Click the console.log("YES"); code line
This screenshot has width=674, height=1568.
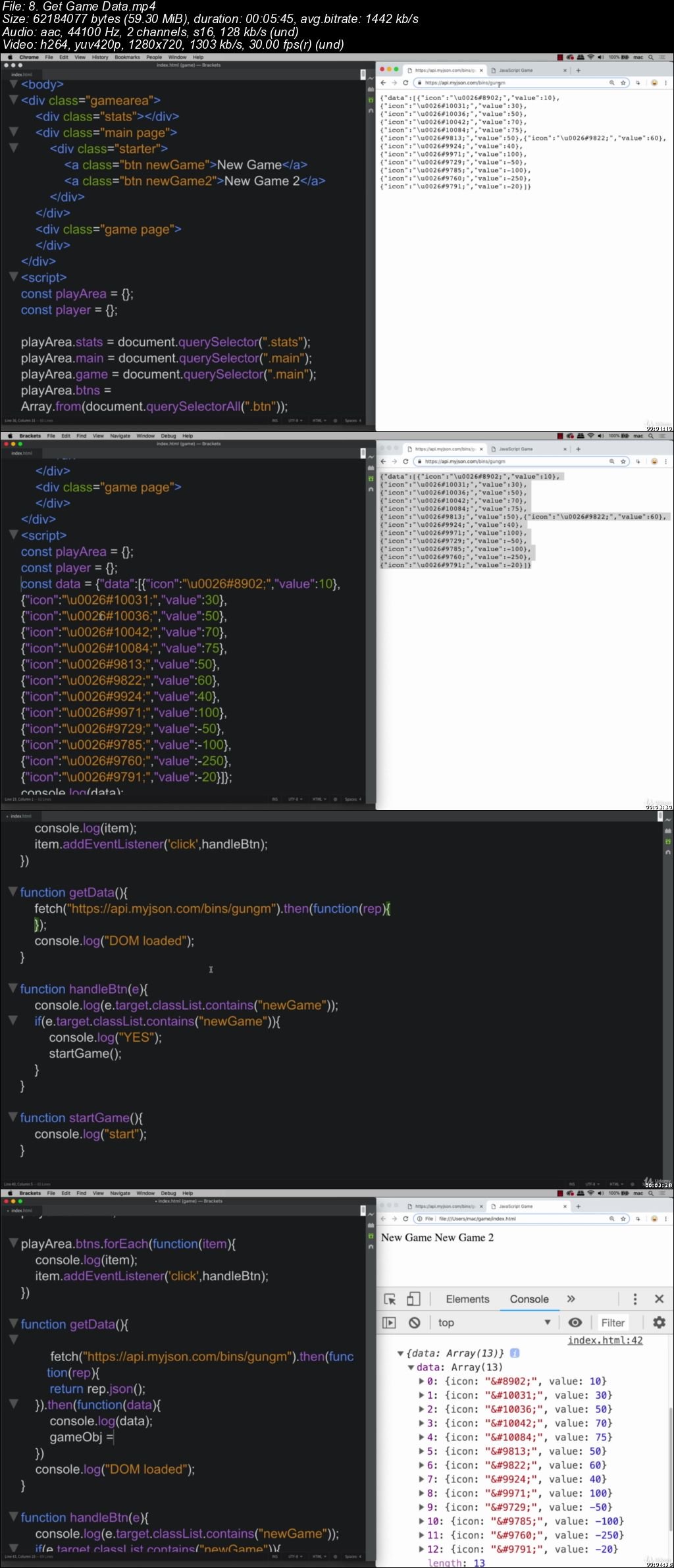[x=105, y=1037]
